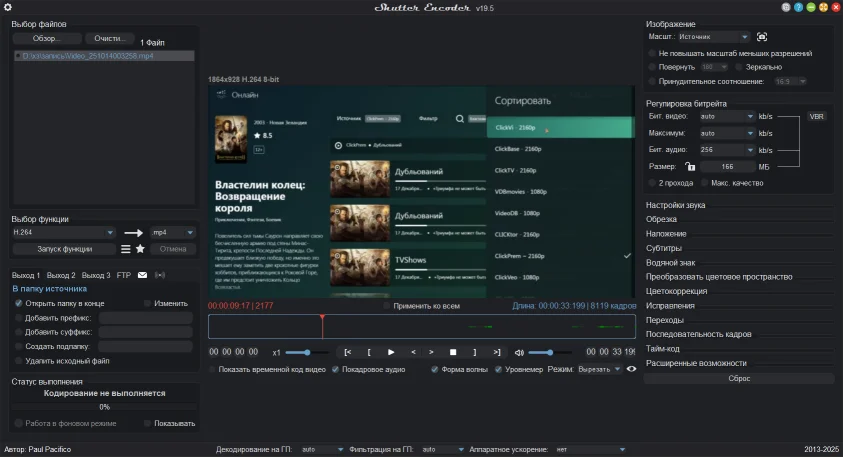Toggle 'Открыть папку в конце' checkbox
Screen dimensions: 843x457
(x=18, y=303)
